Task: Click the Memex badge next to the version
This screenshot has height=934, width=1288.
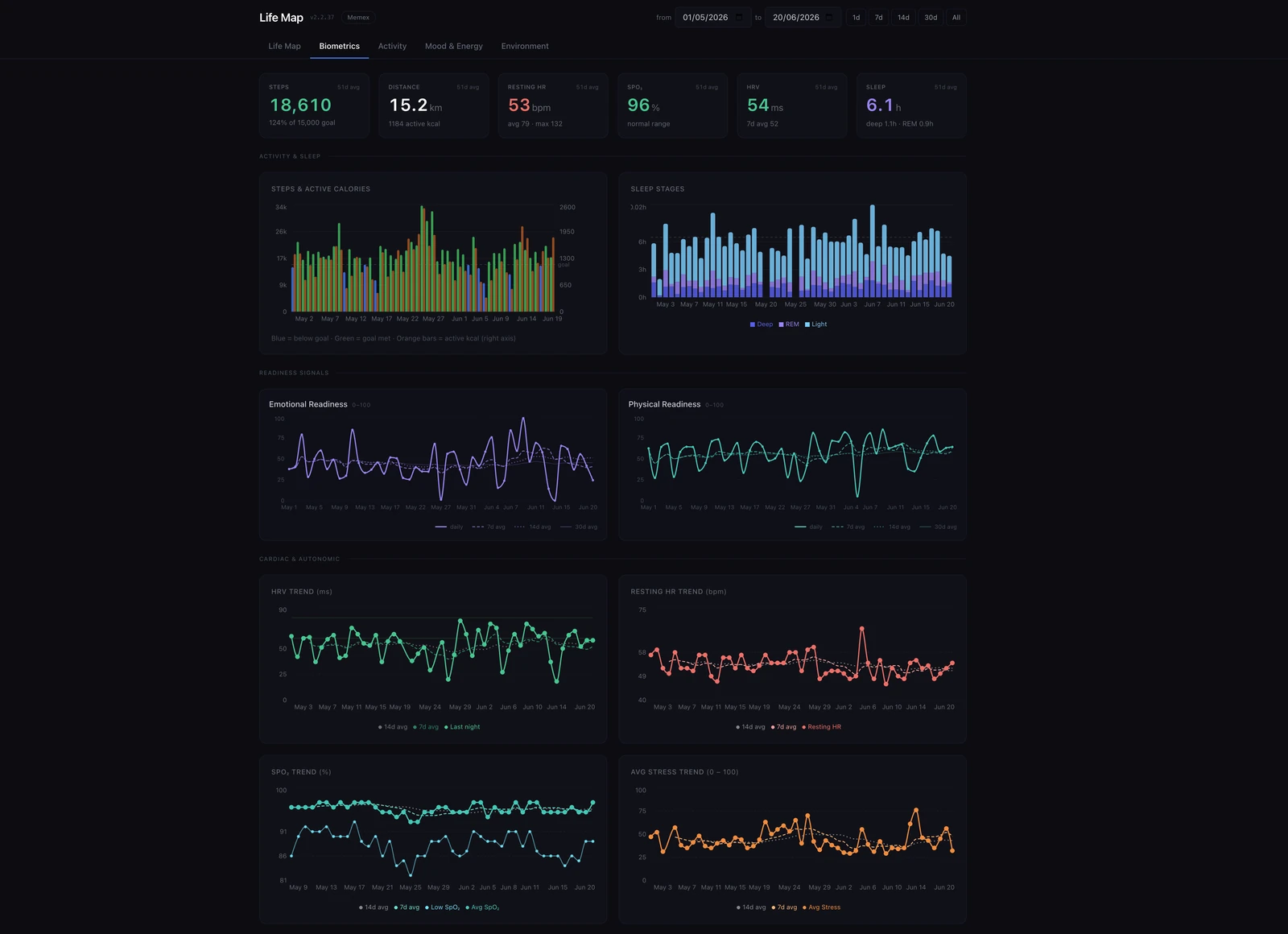Action: 358,17
